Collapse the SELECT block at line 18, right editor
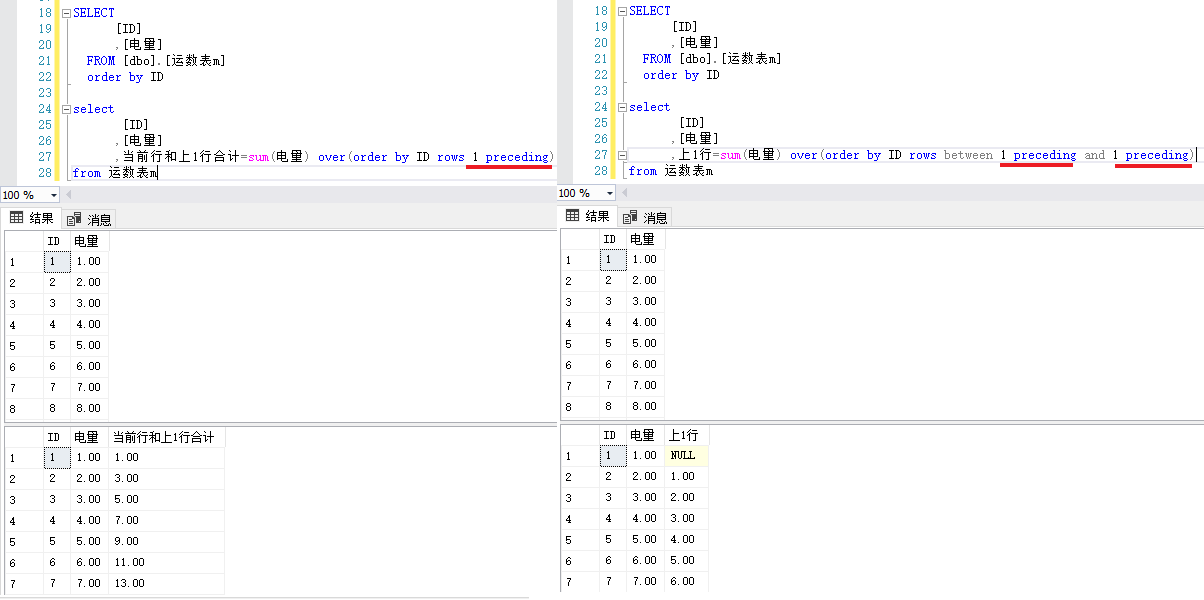Screen dimensions: 1204x600 [621, 11]
